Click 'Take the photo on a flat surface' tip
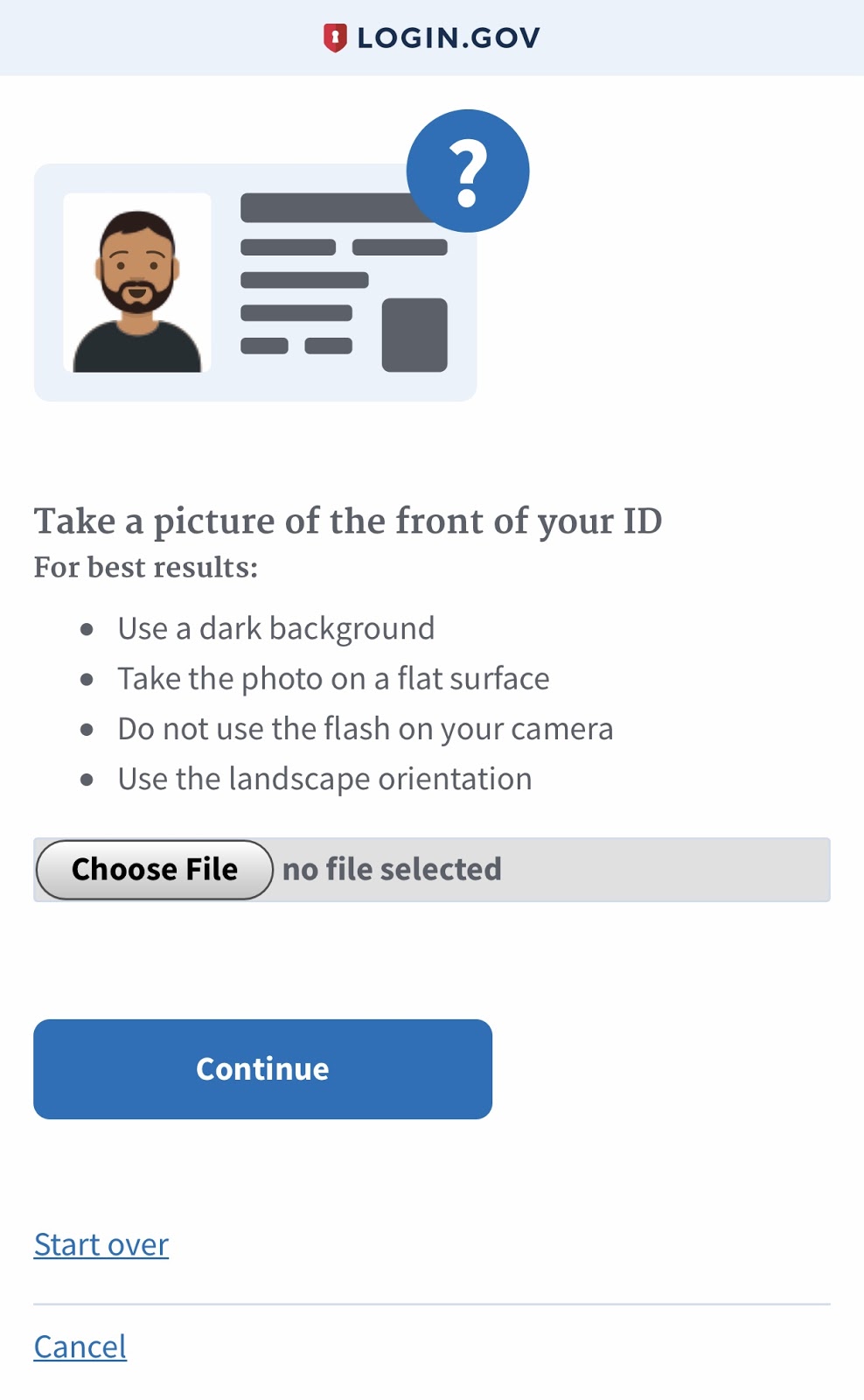 pos(333,679)
